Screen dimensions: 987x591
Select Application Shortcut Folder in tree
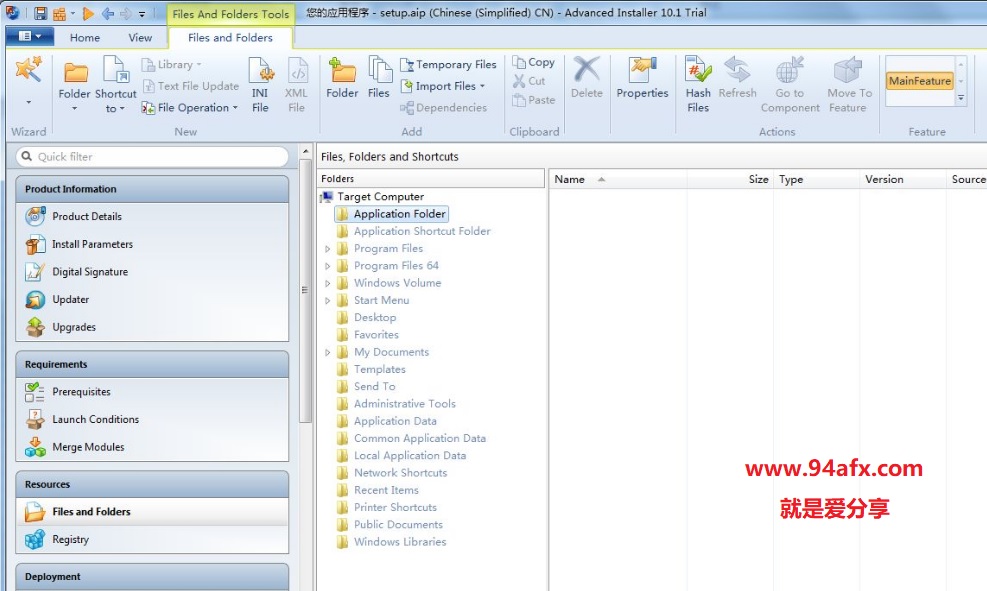[x=414, y=232]
